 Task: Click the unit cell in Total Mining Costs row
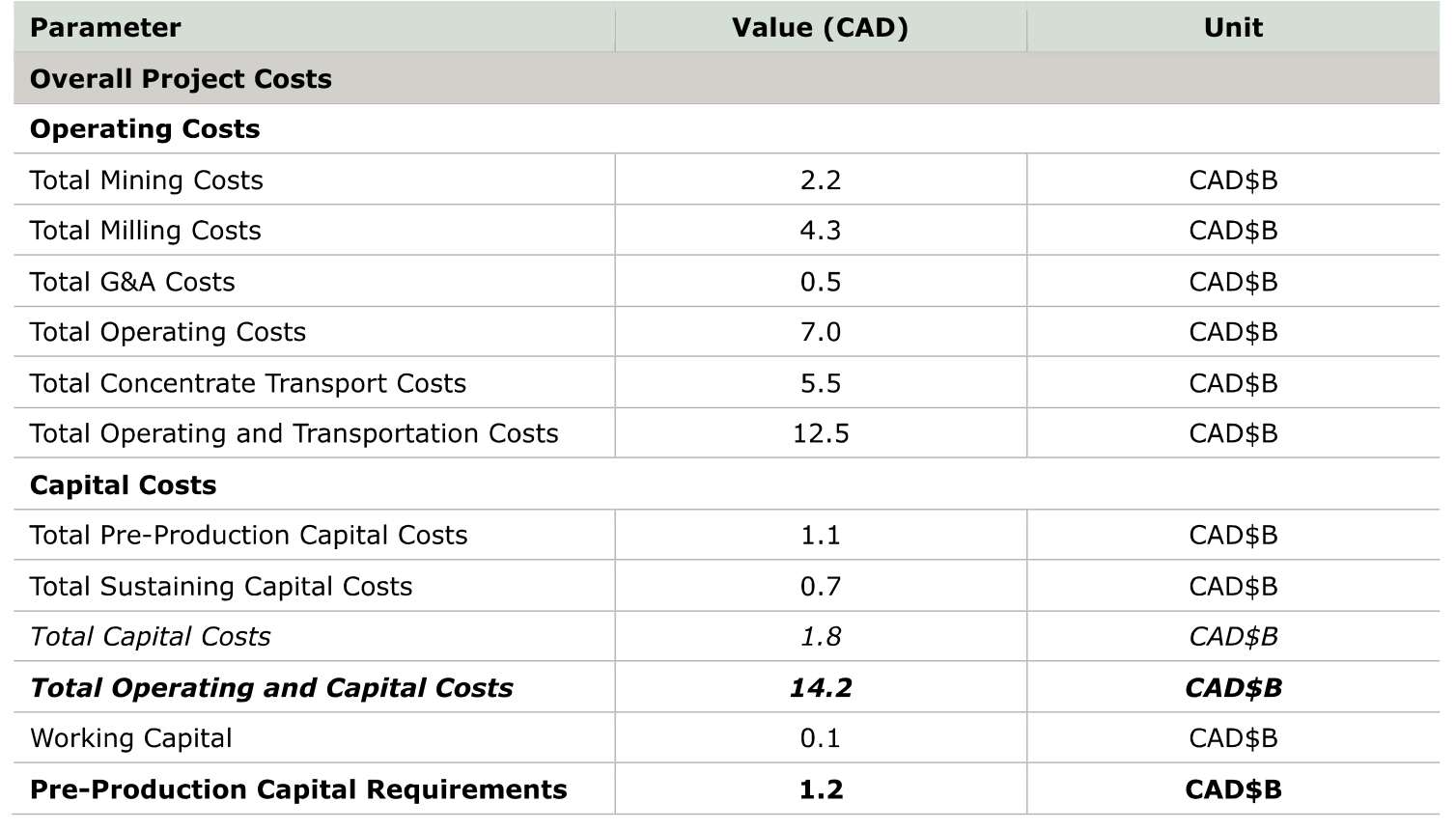tap(1232, 180)
